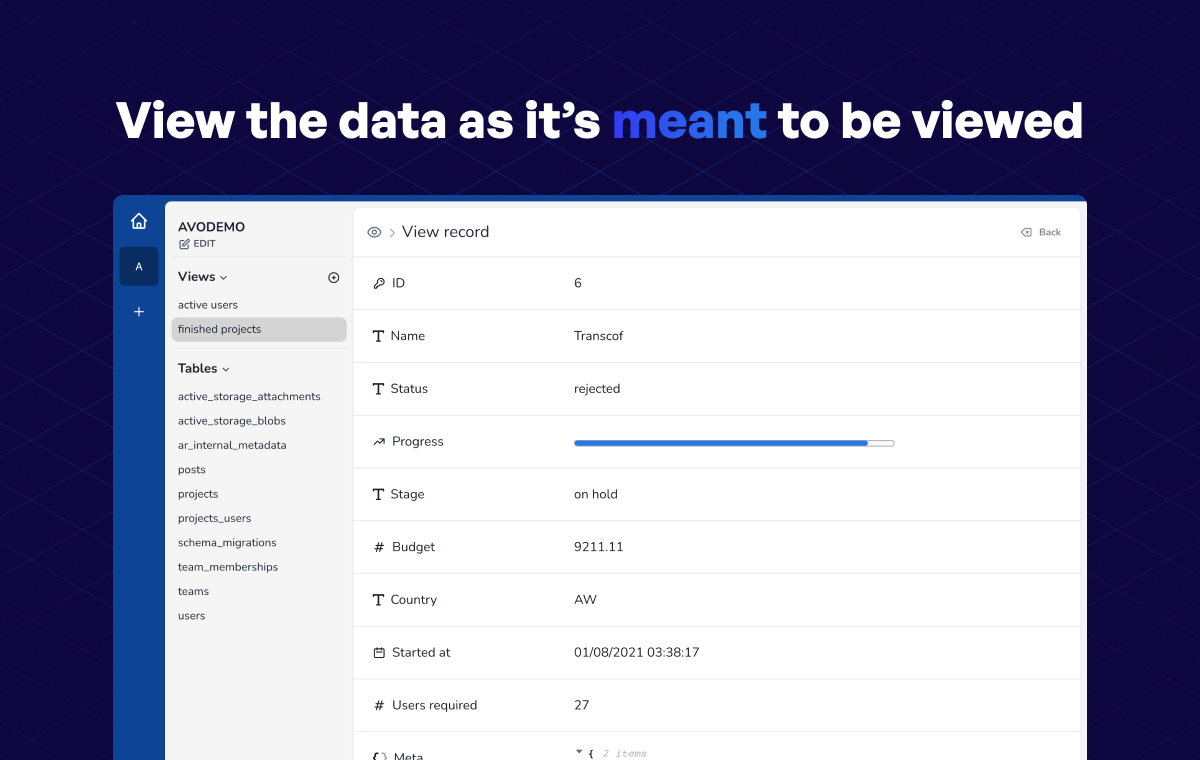
Task: Click the calendar icon beside Started at
Action: (x=379, y=652)
